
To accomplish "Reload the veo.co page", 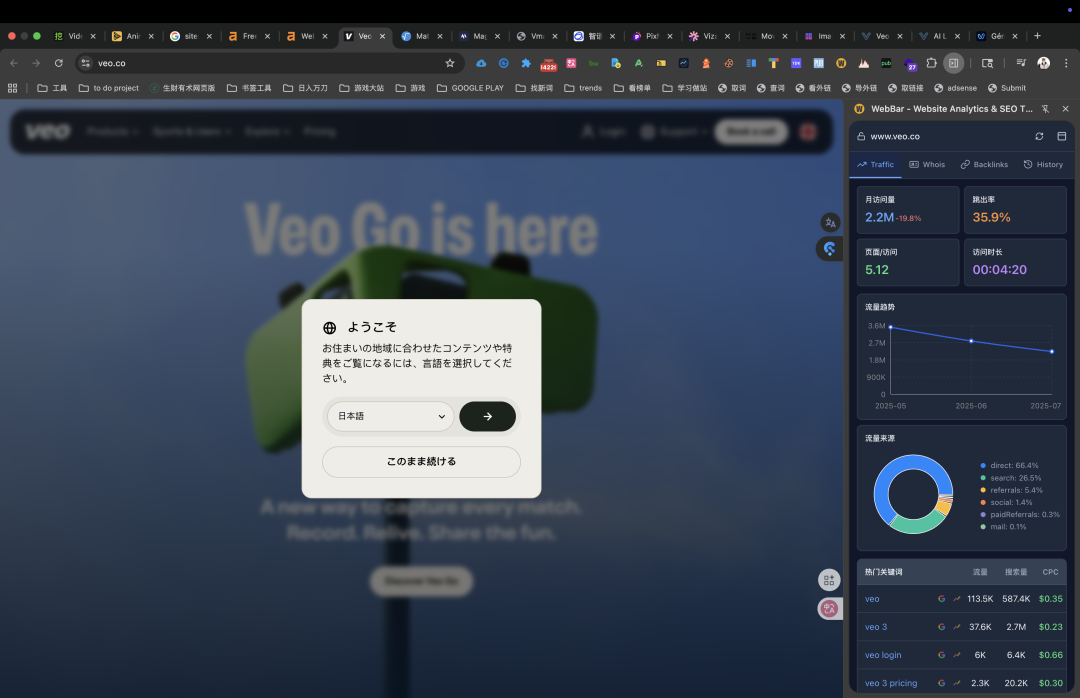I will [59, 63].
